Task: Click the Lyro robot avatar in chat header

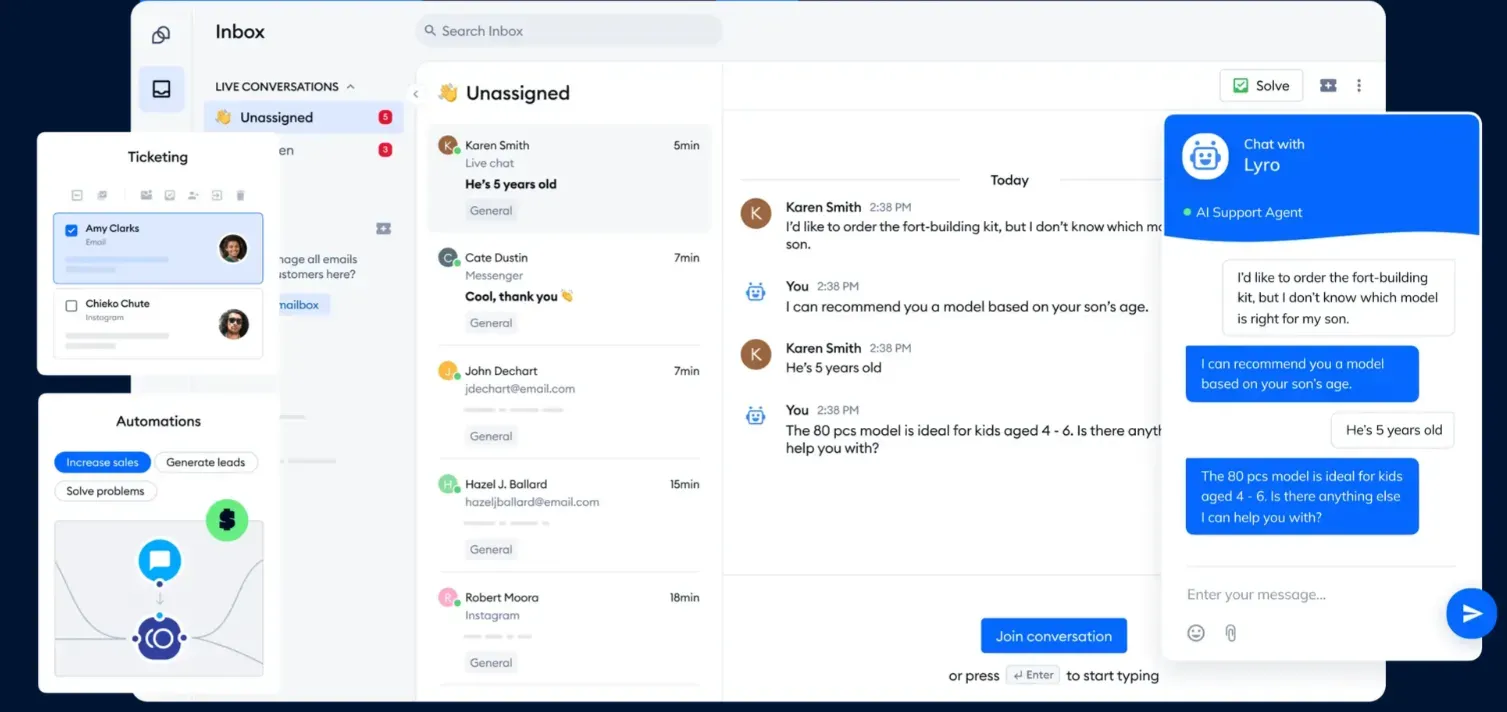Action: click(1205, 156)
